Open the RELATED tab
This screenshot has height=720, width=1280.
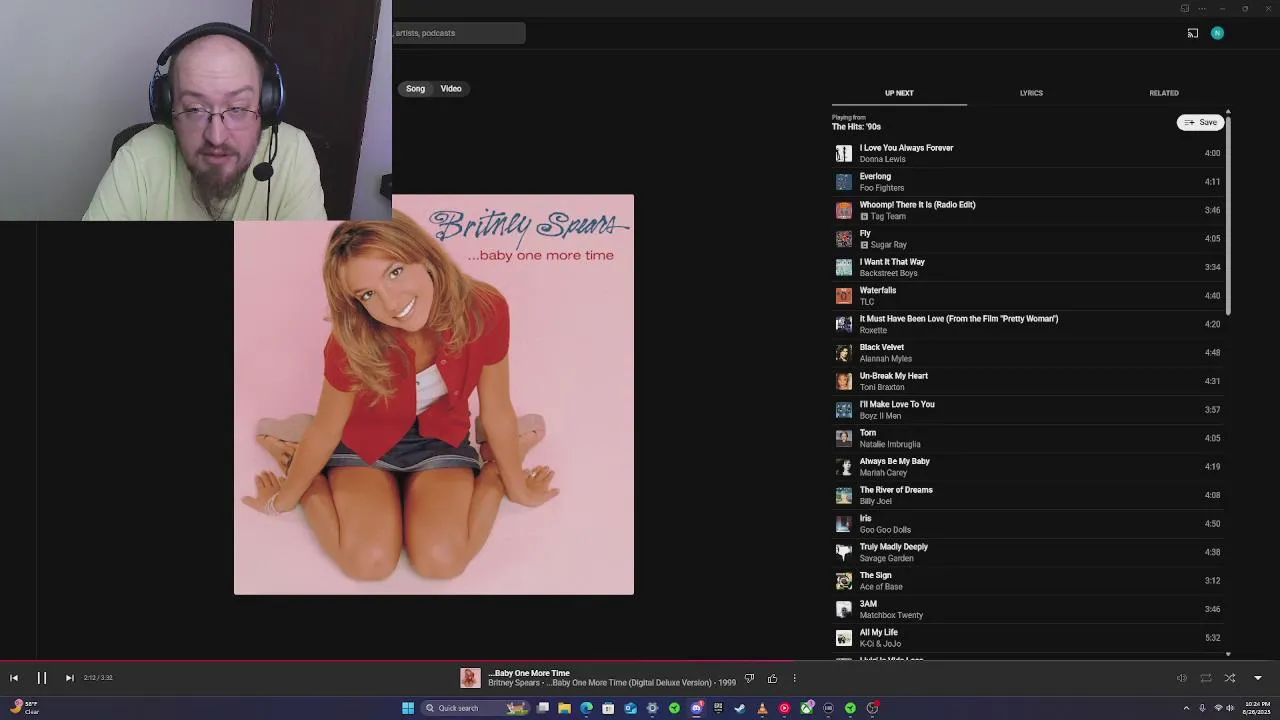point(1164,93)
